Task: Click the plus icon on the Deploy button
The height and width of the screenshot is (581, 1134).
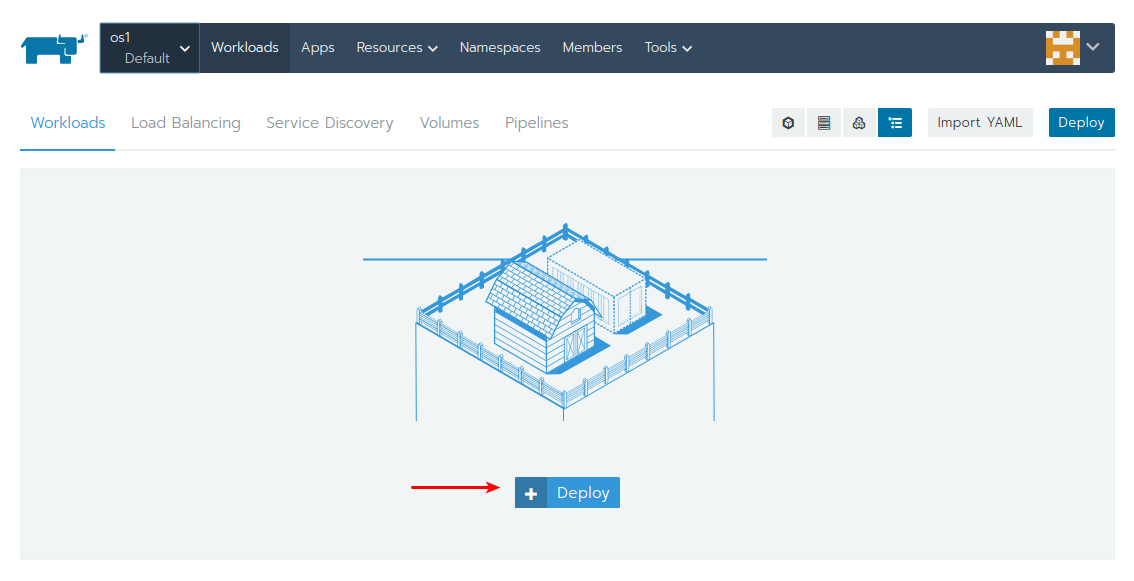Action: click(x=531, y=492)
